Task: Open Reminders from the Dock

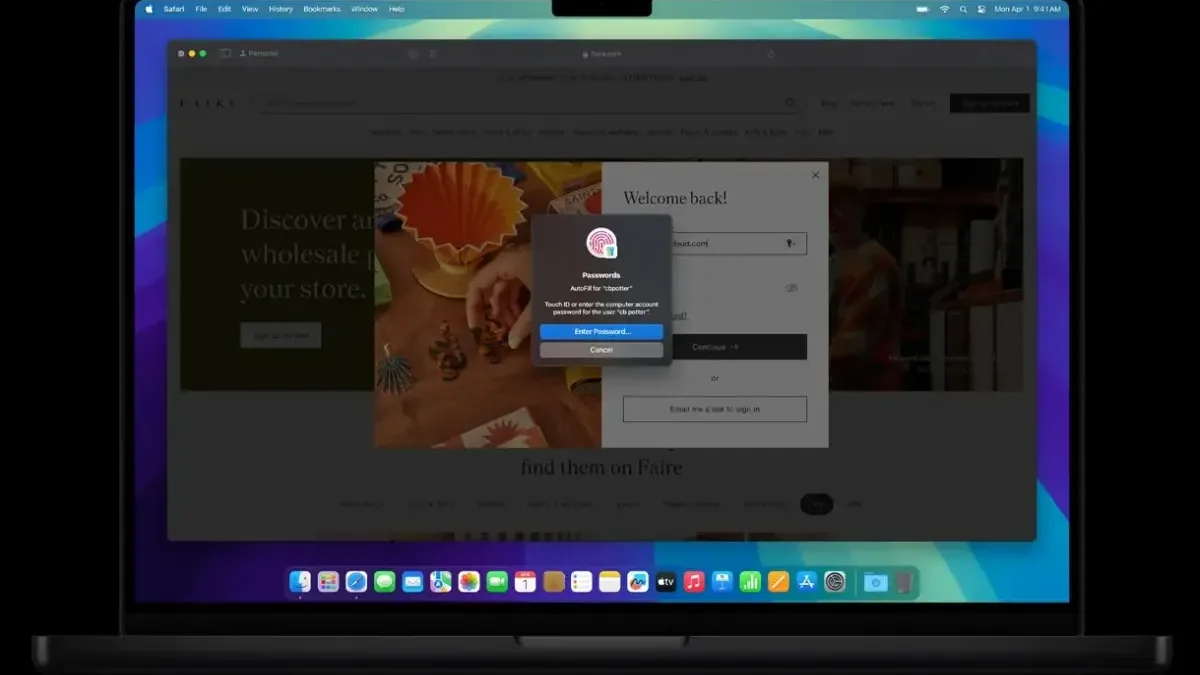Action: coord(581,581)
